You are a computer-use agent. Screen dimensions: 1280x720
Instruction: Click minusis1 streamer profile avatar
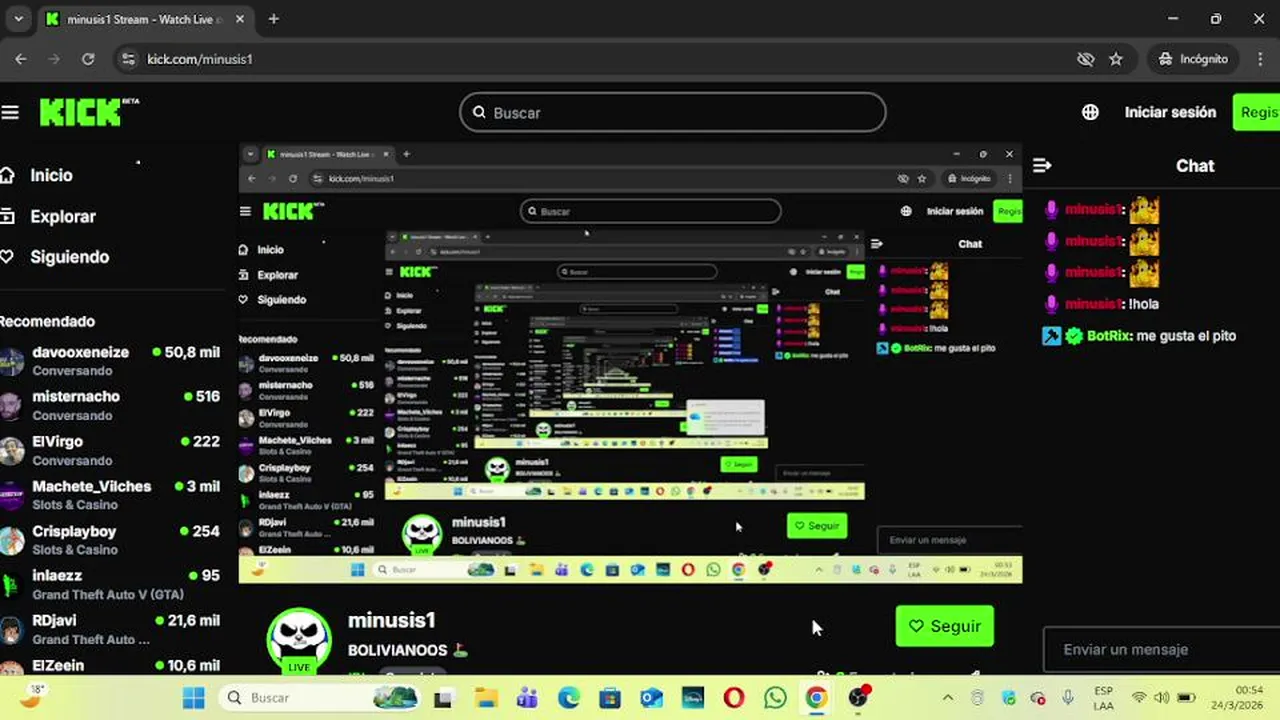(299, 640)
